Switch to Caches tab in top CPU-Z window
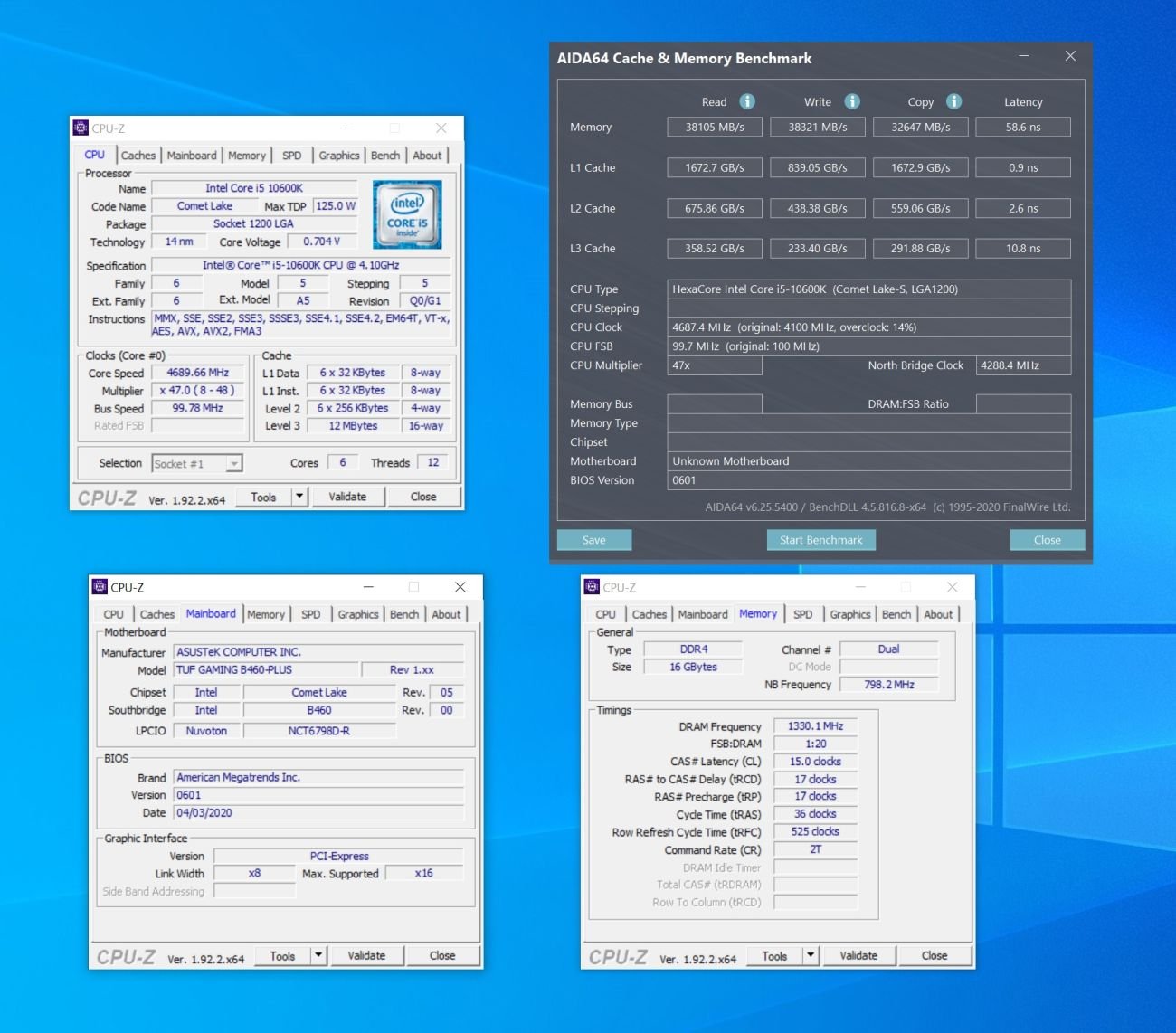The height and width of the screenshot is (1033, 1176). (138, 156)
